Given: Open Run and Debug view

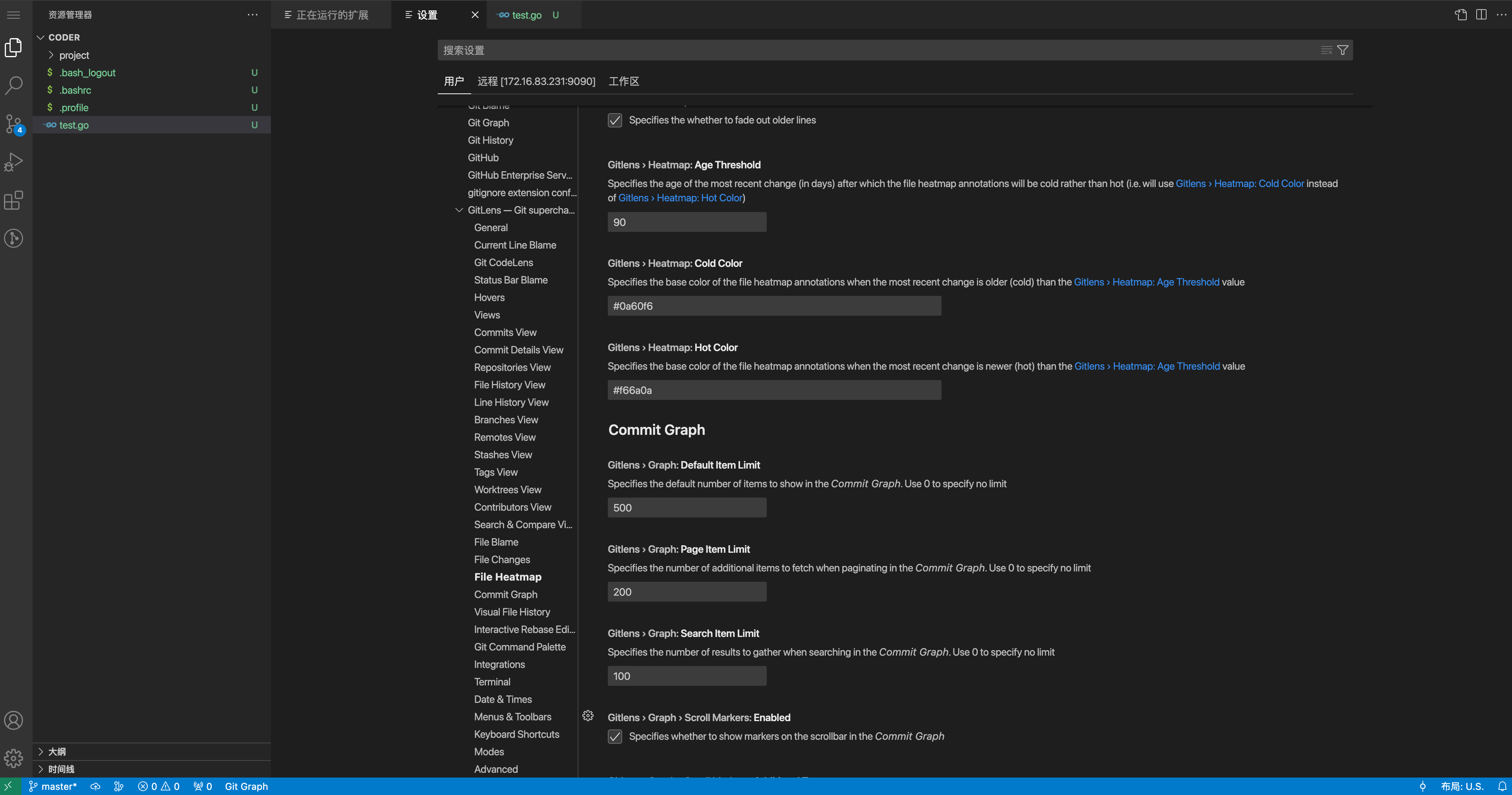Looking at the screenshot, I should (x=14, y=162).
